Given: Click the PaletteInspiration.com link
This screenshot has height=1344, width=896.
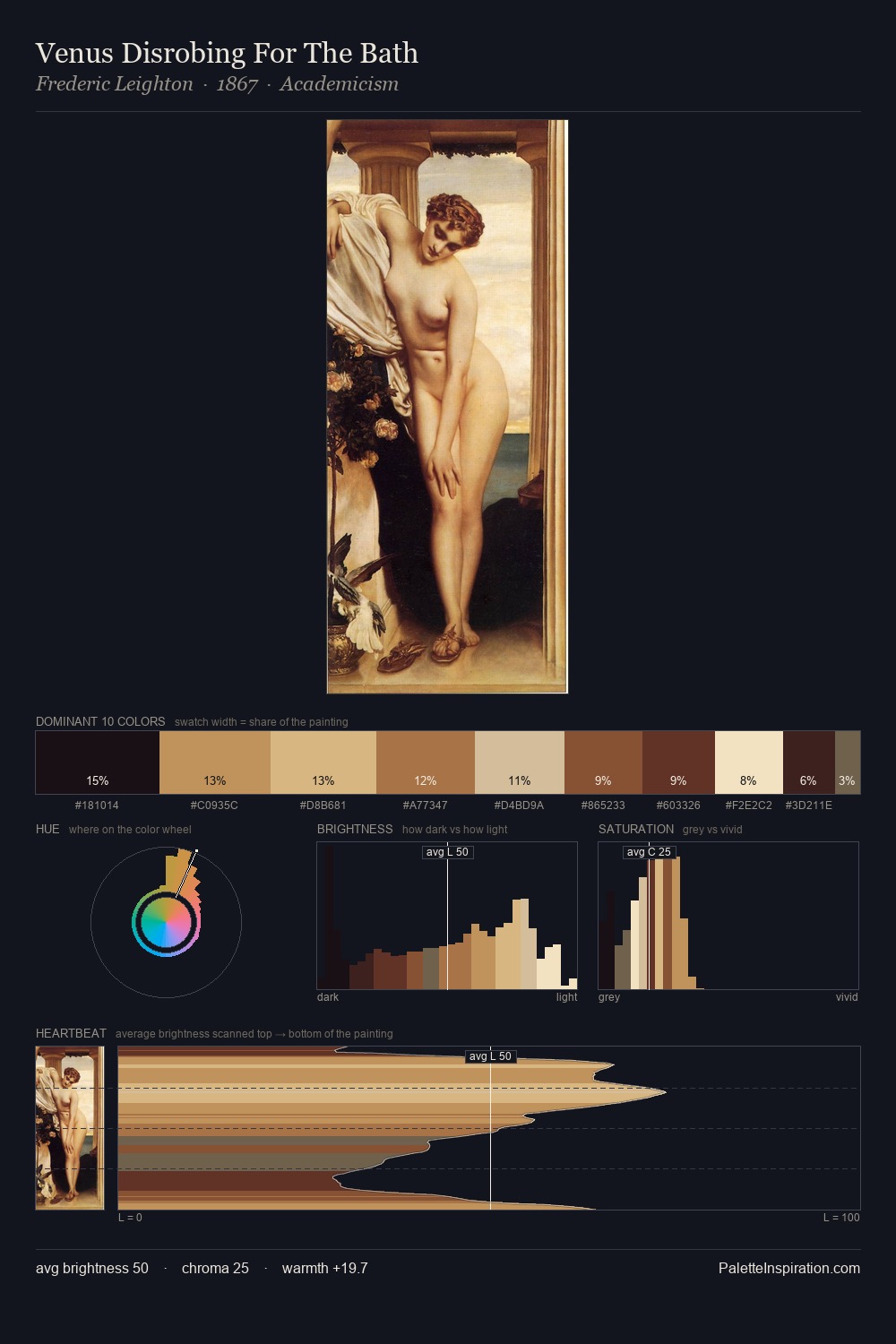Looking at the screenshot, I should (x=789, y=1268).
